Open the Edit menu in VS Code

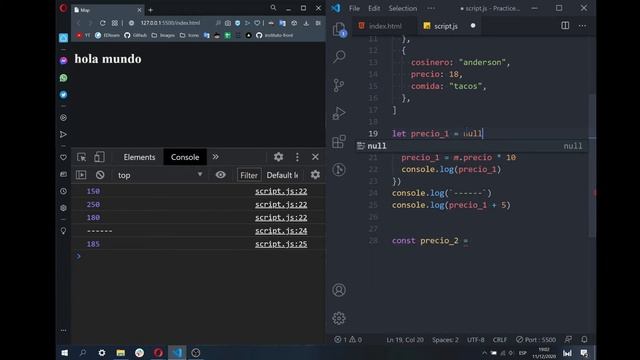click(x=374, y=8)
